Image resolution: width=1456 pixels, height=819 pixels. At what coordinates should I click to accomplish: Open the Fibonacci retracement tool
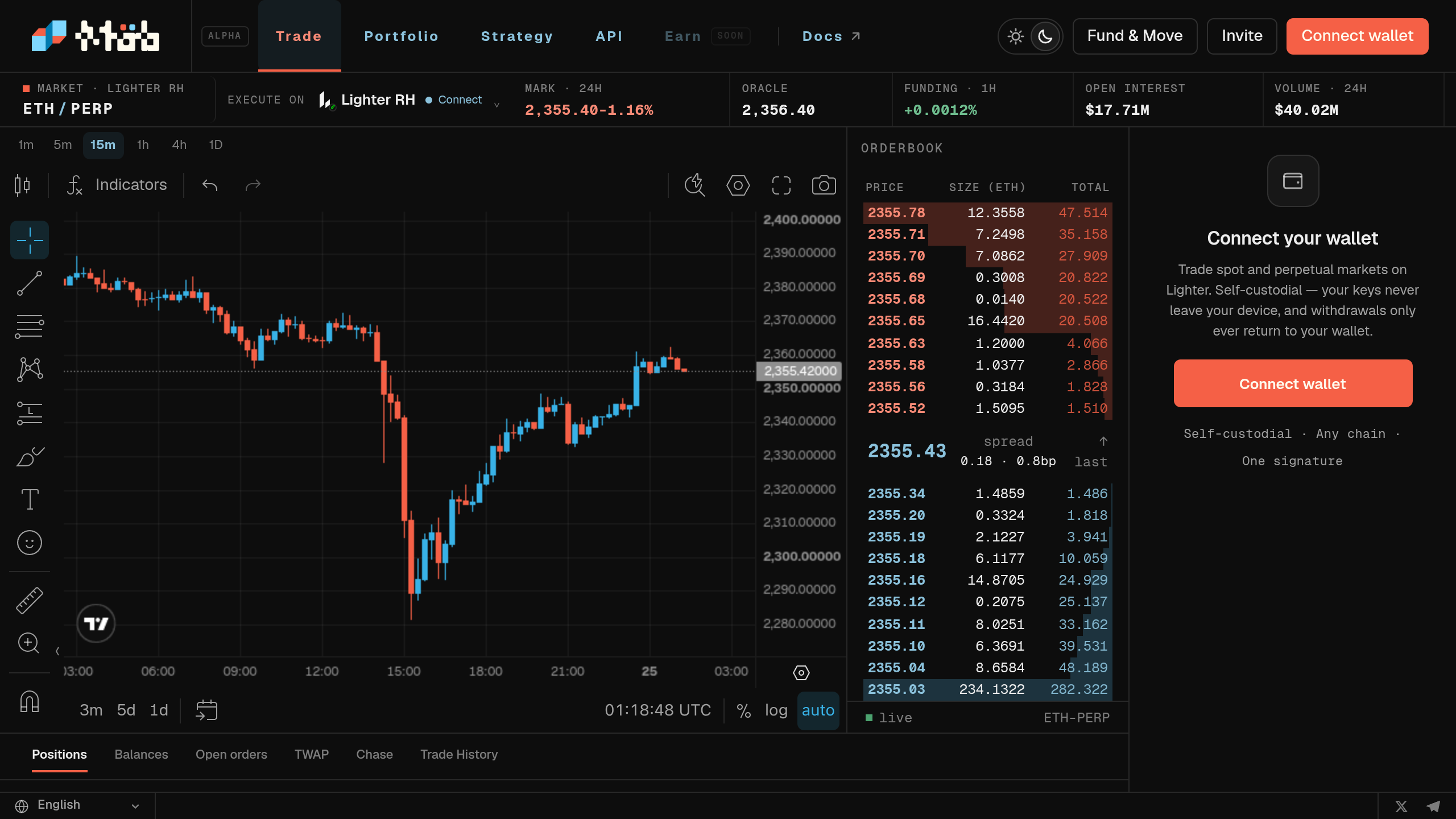click(x=30, y=326)
